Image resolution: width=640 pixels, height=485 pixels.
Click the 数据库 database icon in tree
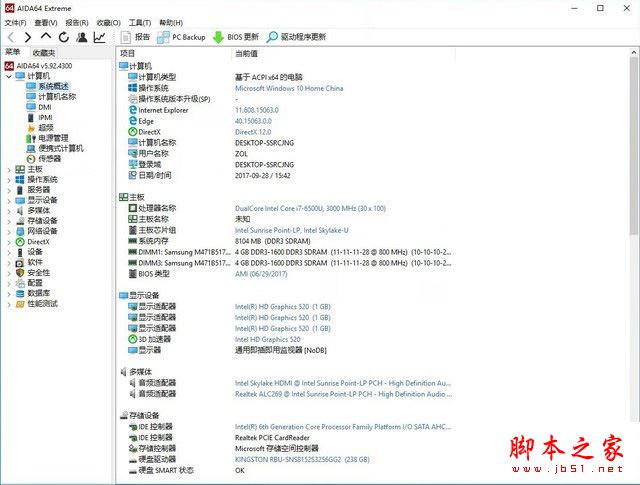20,294
